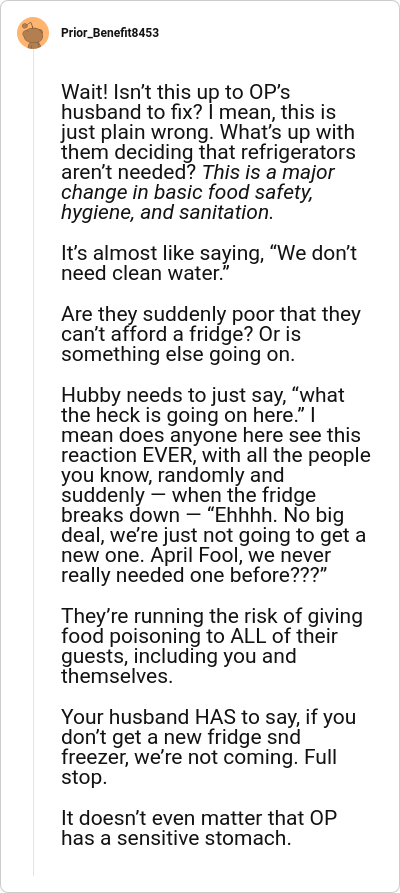This screenshot has width=400, height=893.
Task: Click the paragraph starting "Wait! Isn't this up"
Action: pyautogui.click(x=208, y=152)
